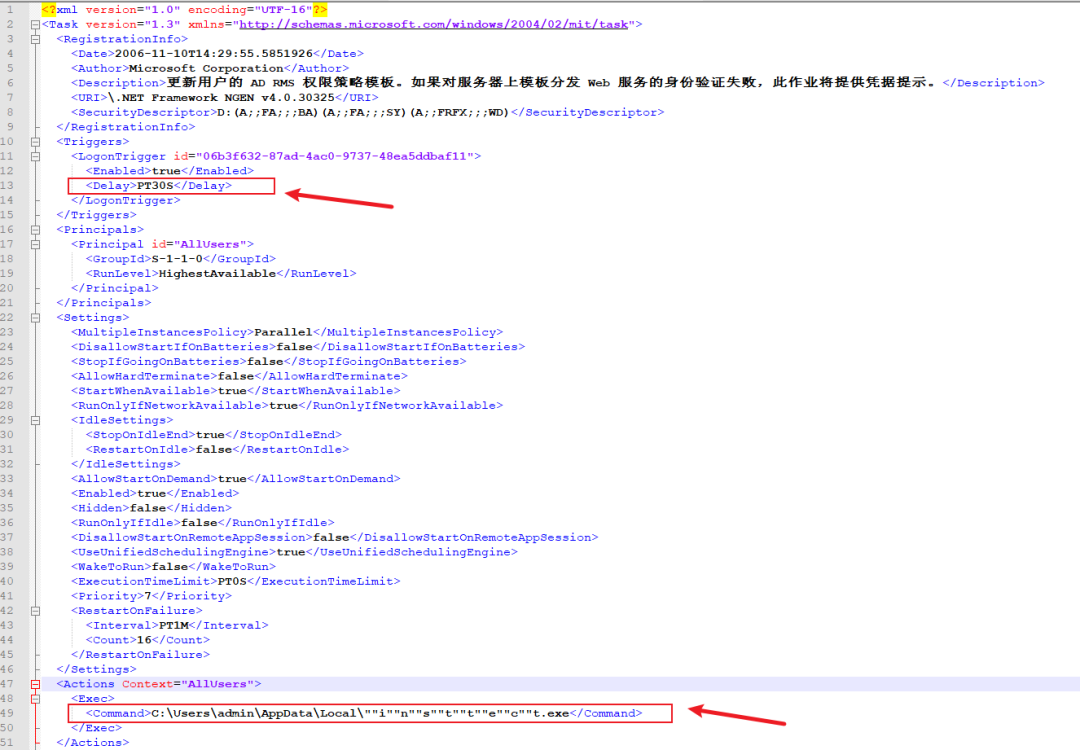Click the date value 2006-11-10T14:29:55.5851926
Image resolution: width=1080 pixels, height=750 pixels.
214,54
